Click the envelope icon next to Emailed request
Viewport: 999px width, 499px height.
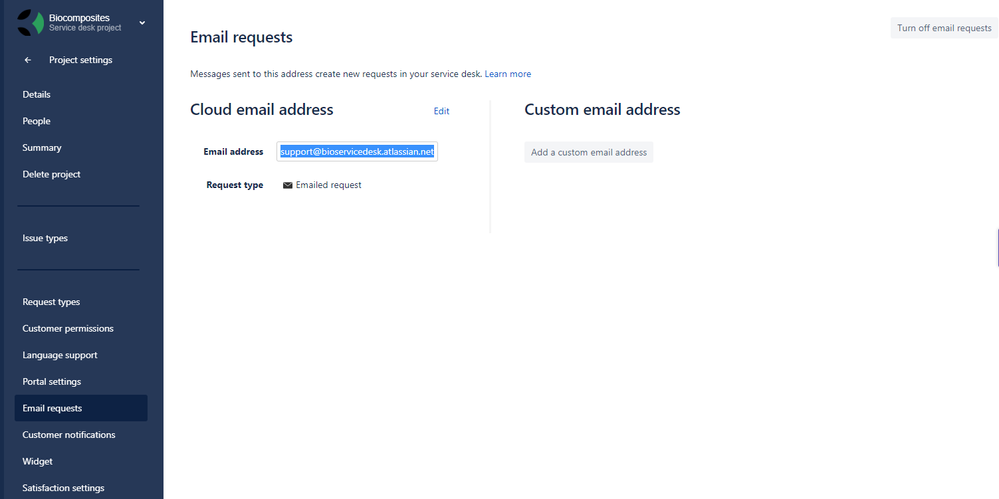pos(287,185)
